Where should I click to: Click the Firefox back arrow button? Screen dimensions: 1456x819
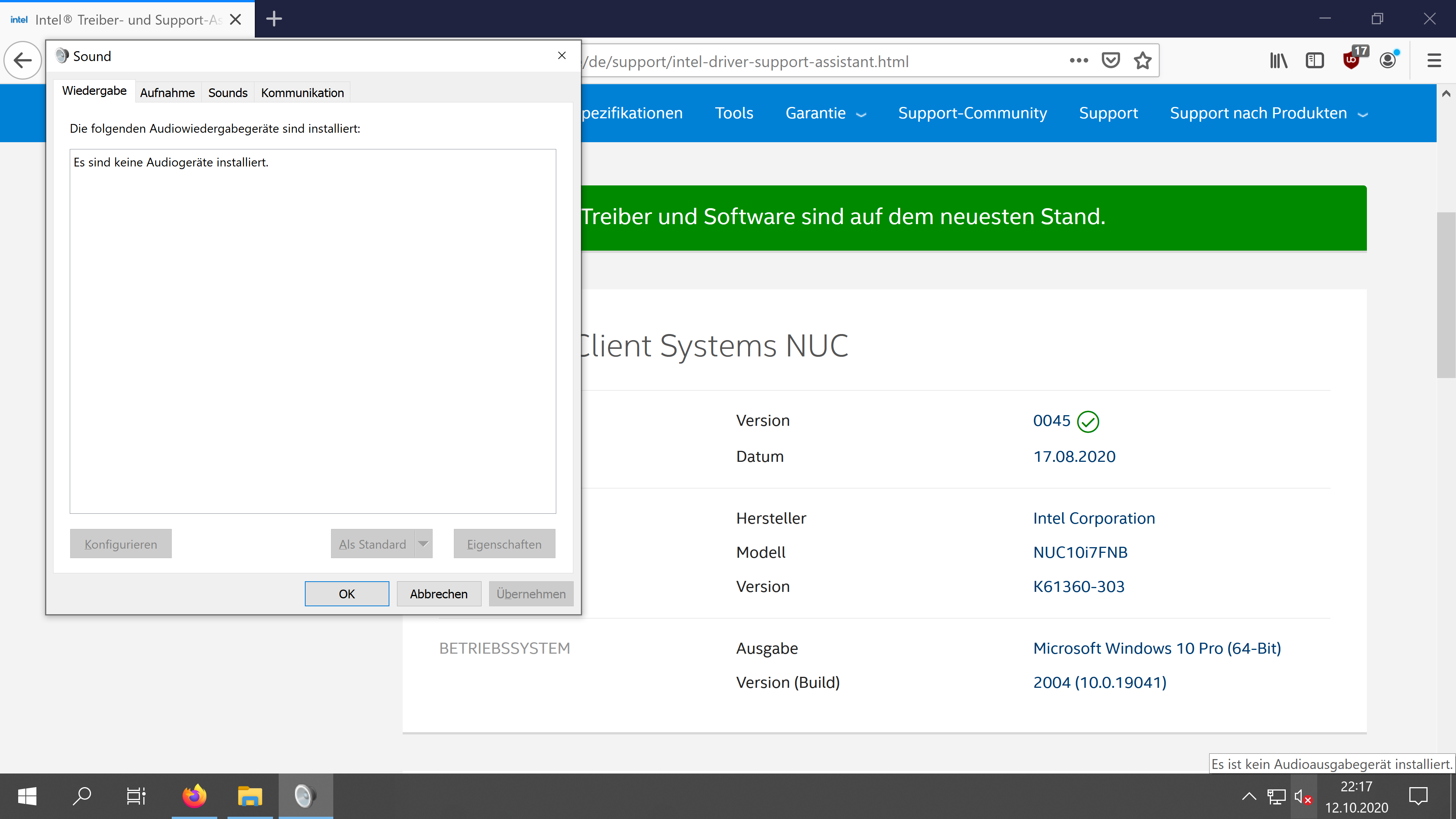[23, 61]
